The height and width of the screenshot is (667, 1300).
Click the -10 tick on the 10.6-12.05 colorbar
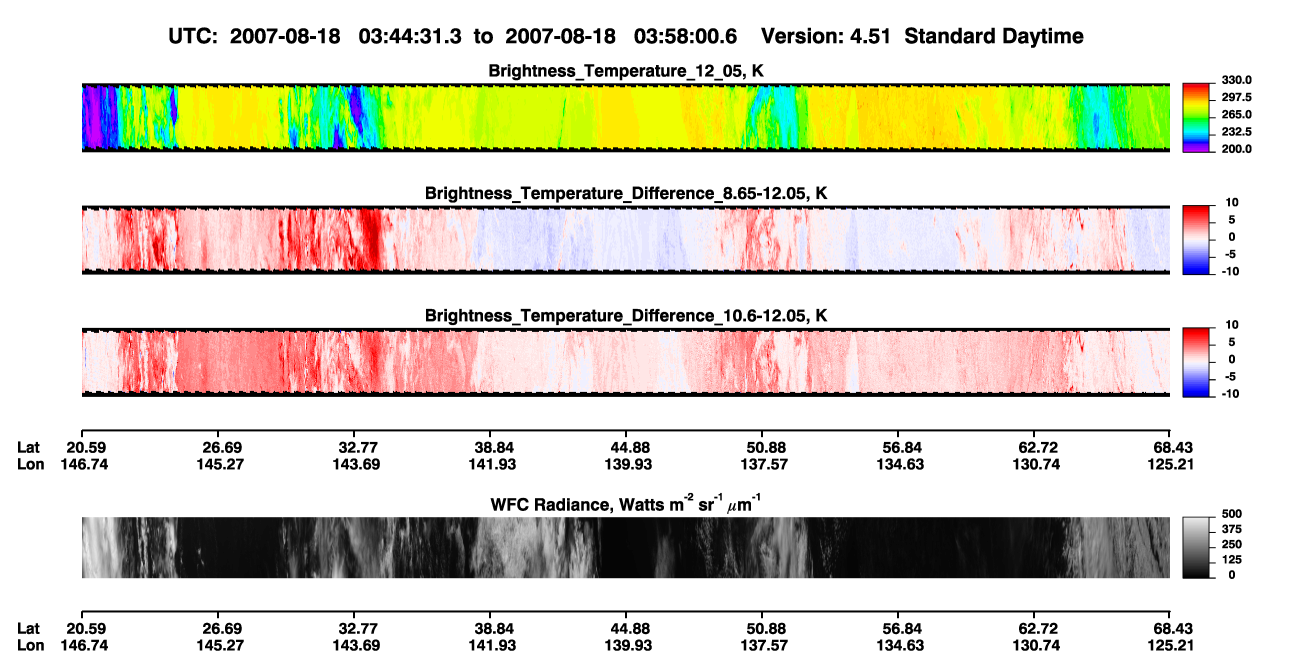[x=1231, y=393]
